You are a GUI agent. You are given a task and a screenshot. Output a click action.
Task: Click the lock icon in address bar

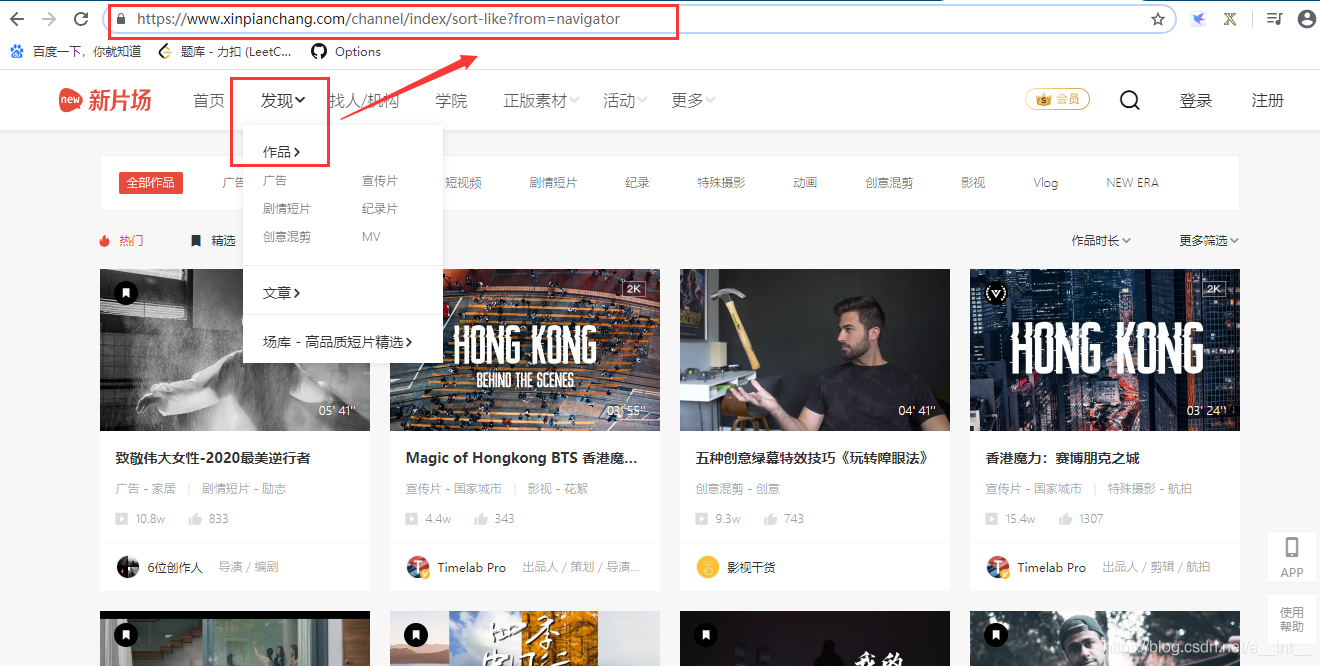[121, 19]
